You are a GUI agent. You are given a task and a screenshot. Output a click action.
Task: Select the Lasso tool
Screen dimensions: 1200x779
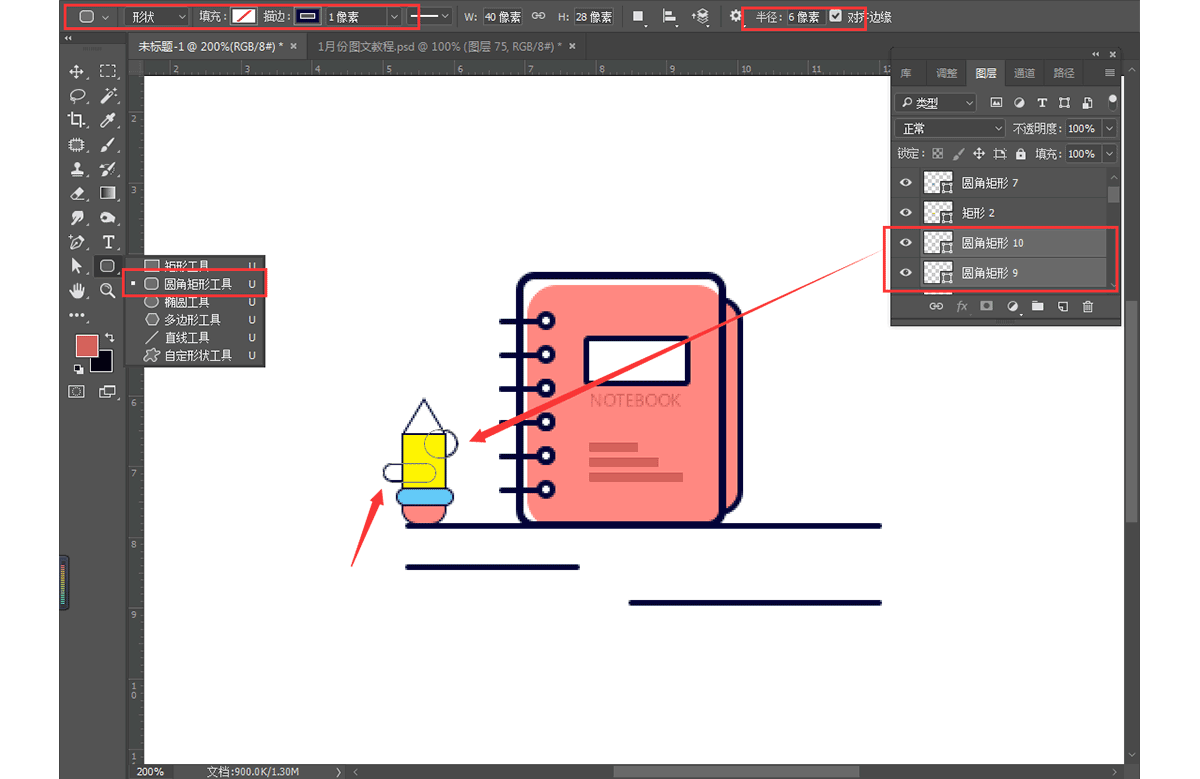(x=76, y=96)
